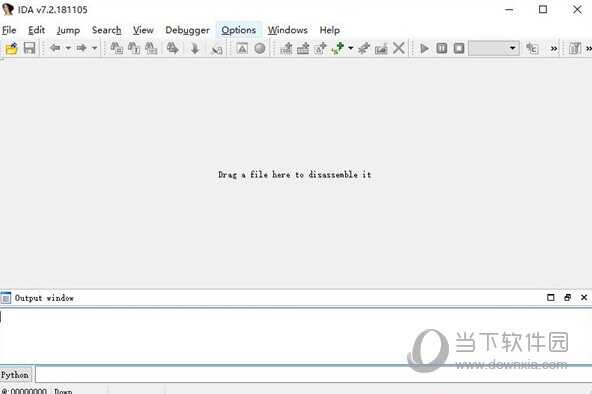Expand the first toolbar overflow chevron
Image resolution: width=592 pixels, height=394 pixels.
(554, 49)
